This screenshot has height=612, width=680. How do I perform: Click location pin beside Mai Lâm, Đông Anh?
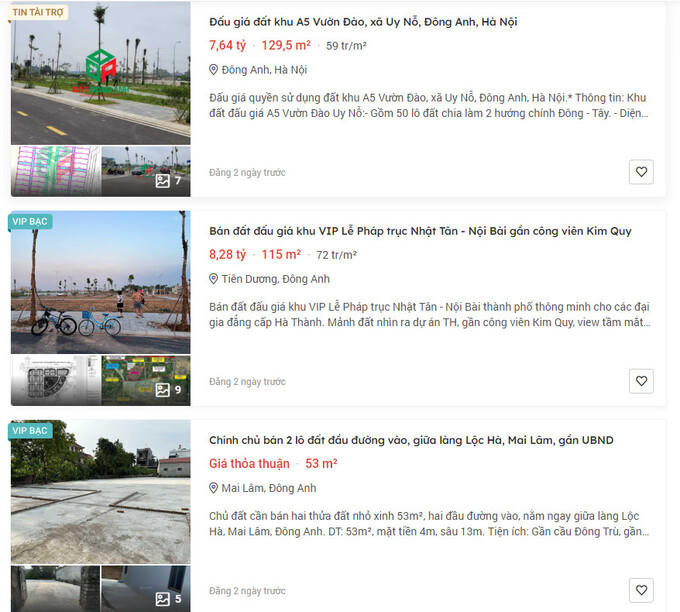pyautogui.click(x=213, y=488)
